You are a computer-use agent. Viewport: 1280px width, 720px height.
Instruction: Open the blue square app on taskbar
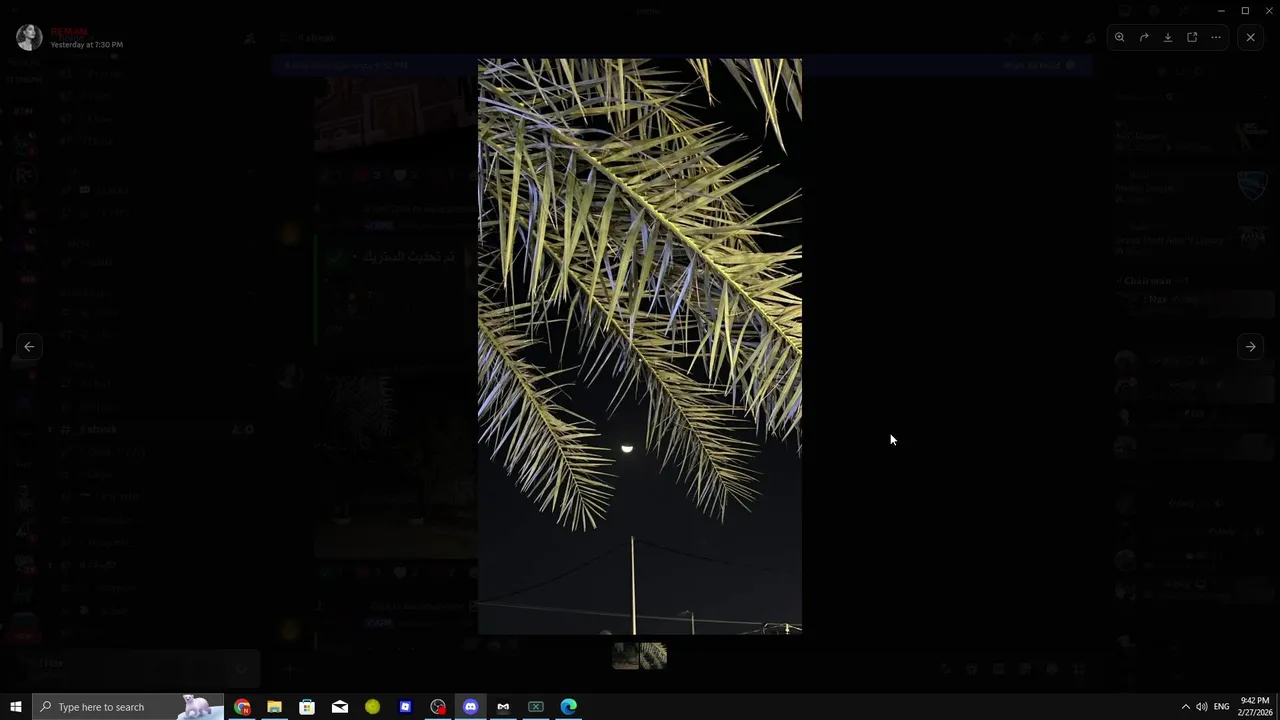coord(405,707)
